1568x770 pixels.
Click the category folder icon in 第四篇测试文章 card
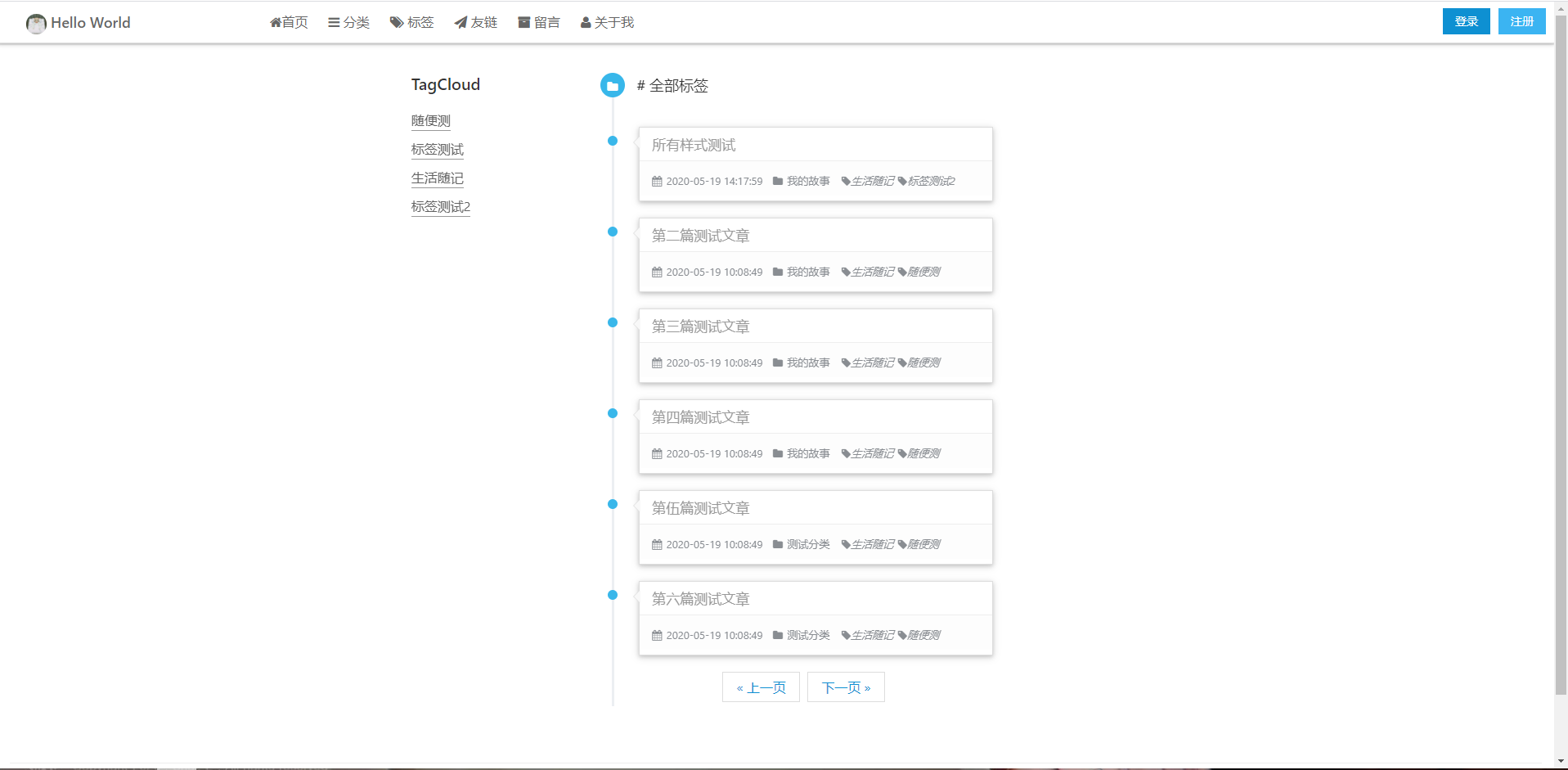pos(778,453)
